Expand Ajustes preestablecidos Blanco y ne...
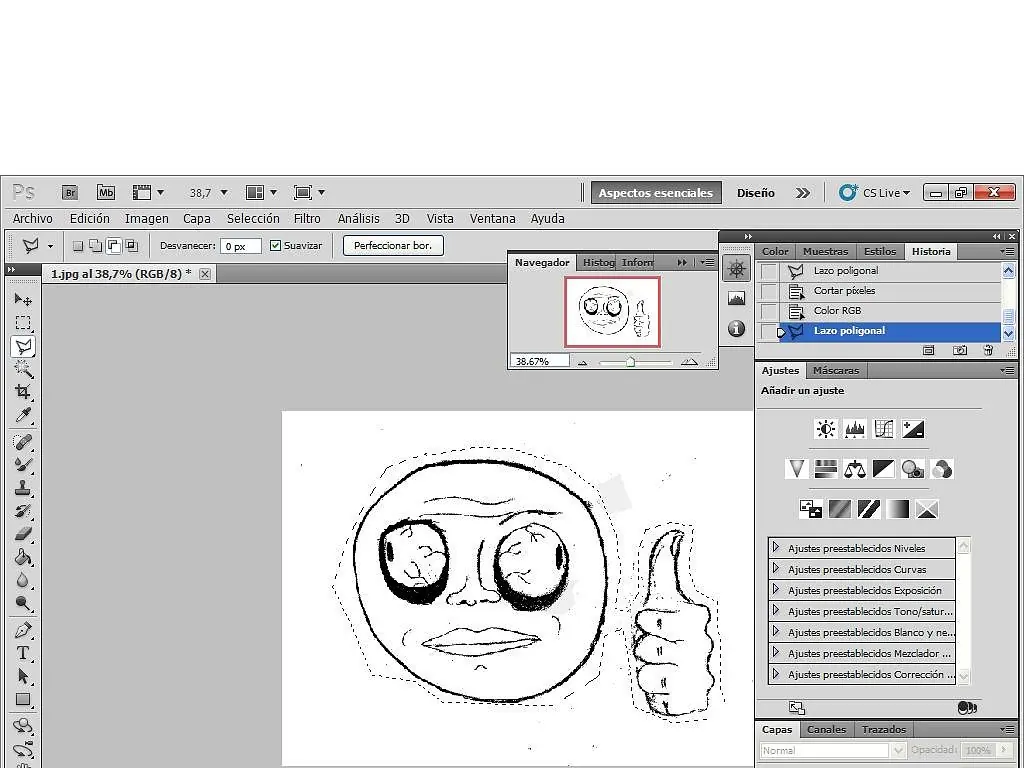The width and height of the screenshot is (1024, 768). [x=776, y=632]
